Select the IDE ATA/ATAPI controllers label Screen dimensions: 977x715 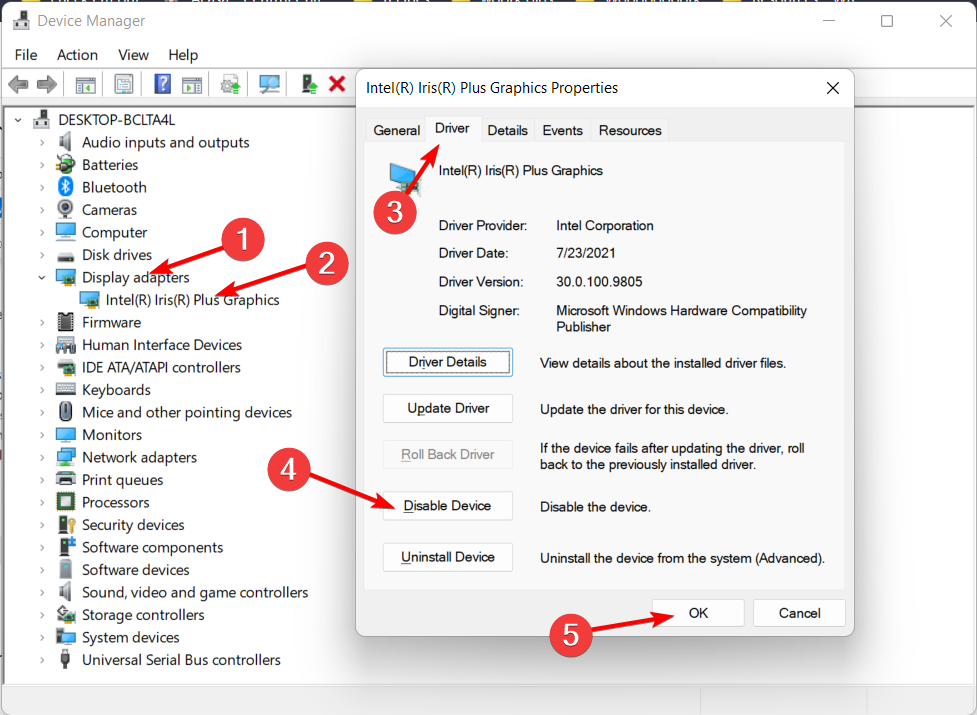(x=161, y=367)
